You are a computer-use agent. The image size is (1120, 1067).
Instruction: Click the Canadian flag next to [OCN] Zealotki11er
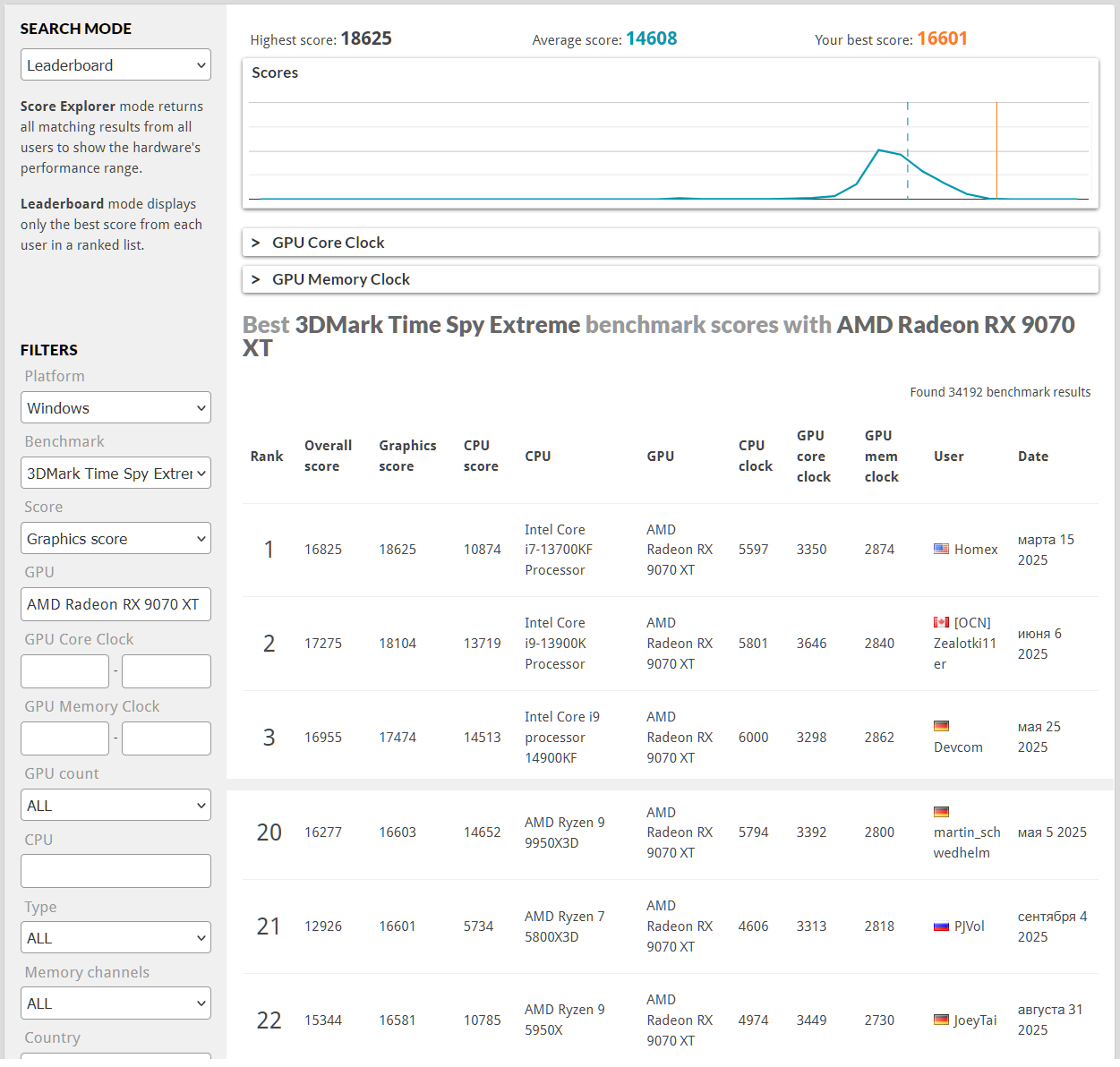941,622
